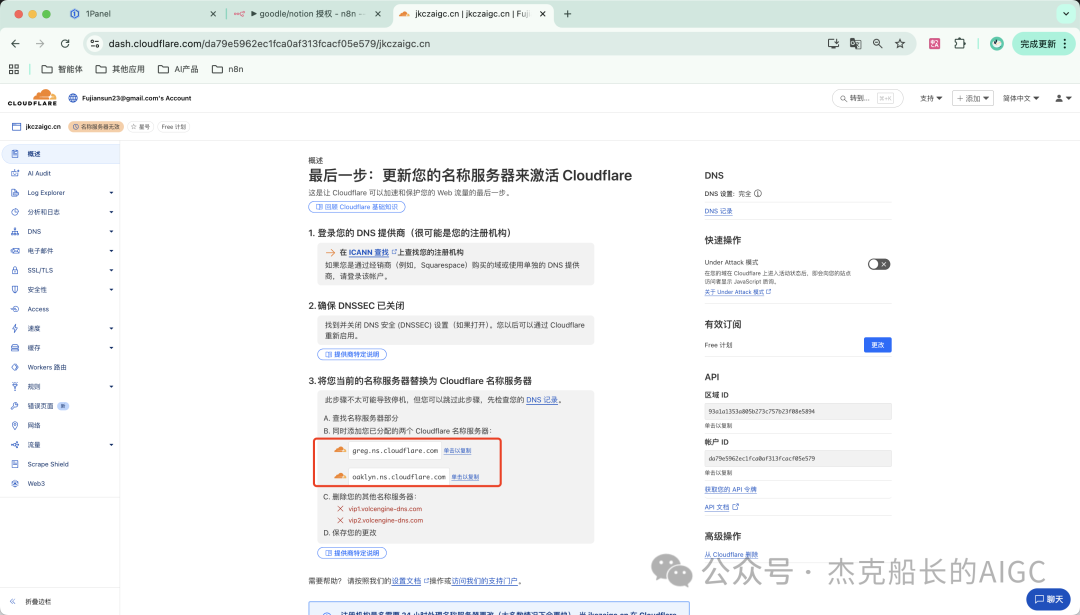Image resolution: width=1080 pixels, height=615 pixels.
Task: Open Scrape Shield item
Action: [x=48, y=464]
